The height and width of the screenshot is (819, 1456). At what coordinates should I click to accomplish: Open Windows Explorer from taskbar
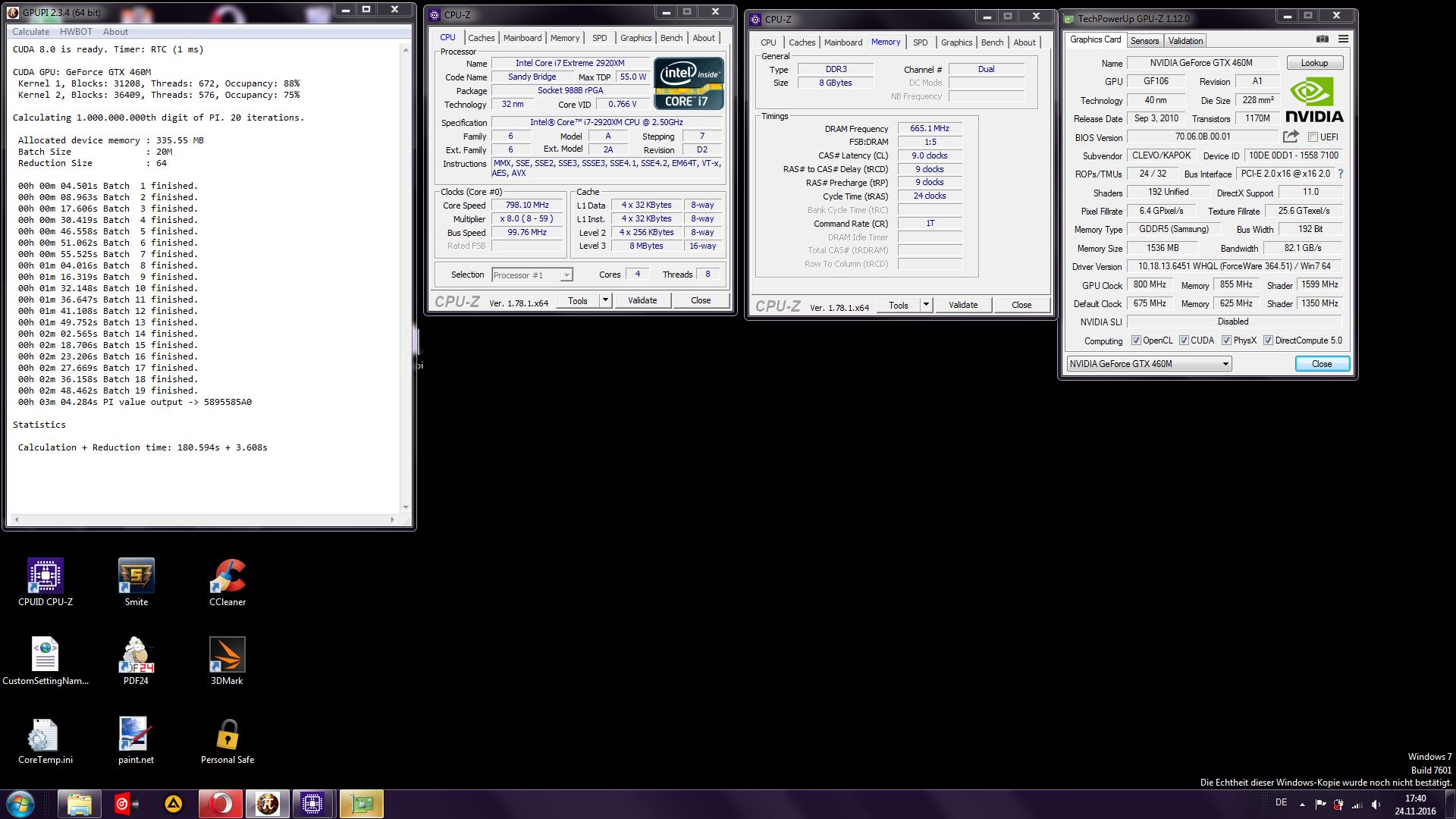click(x=79, y=804)
